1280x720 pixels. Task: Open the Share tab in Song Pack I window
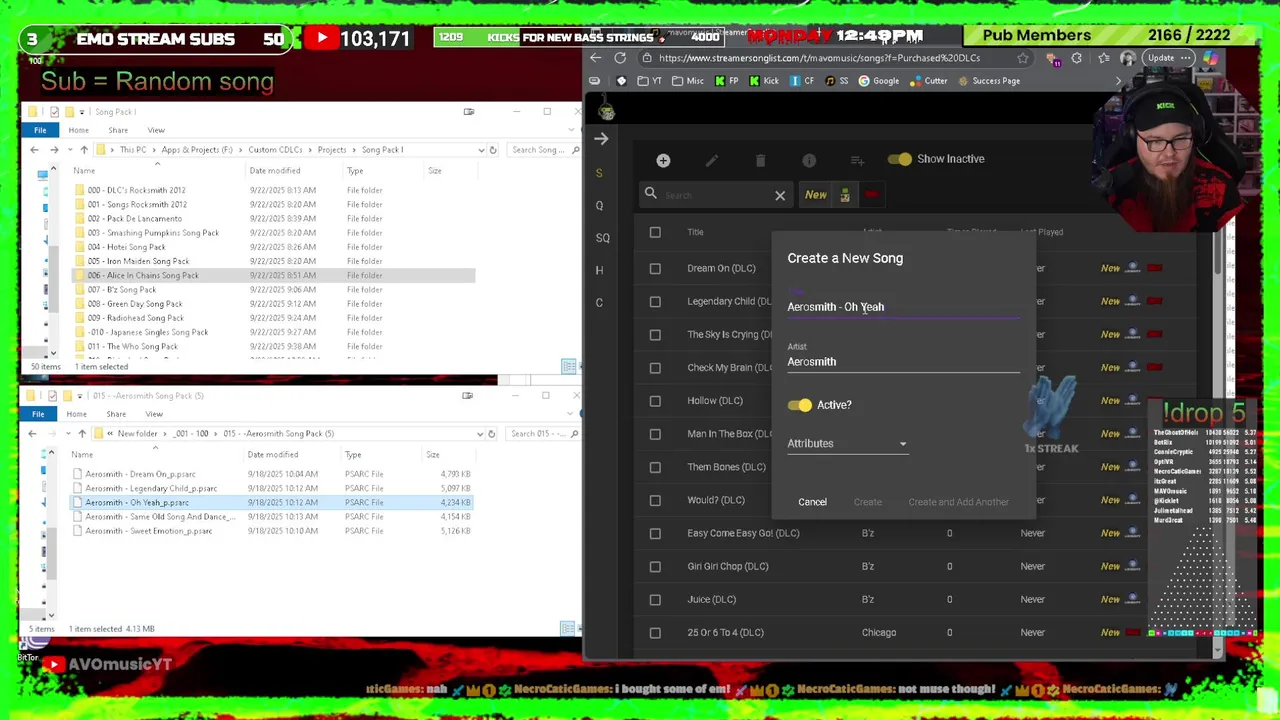coord(118,130)
